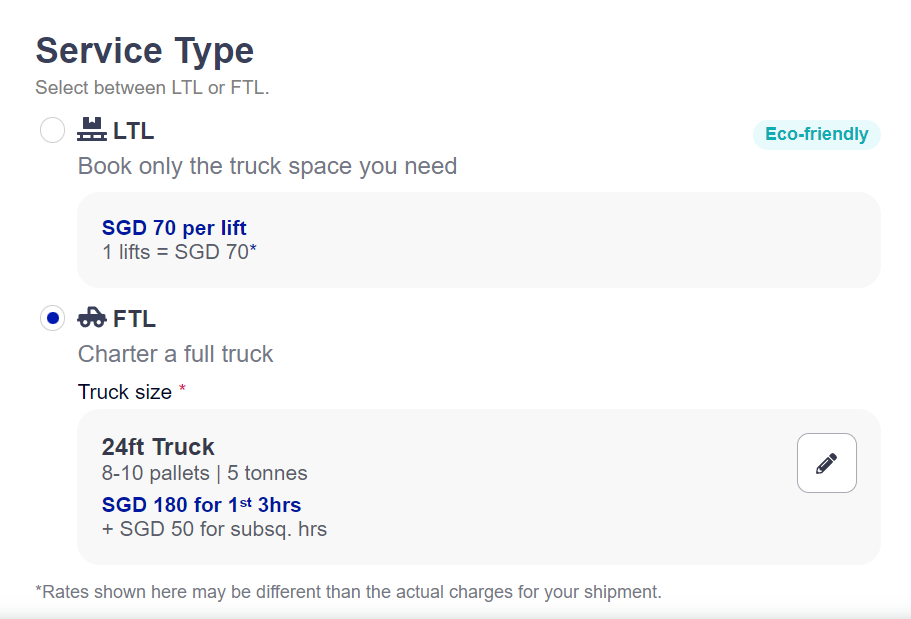Screen dimensions: 911x619
Task: Click the LTL pricing card
Action: (479, 239)
